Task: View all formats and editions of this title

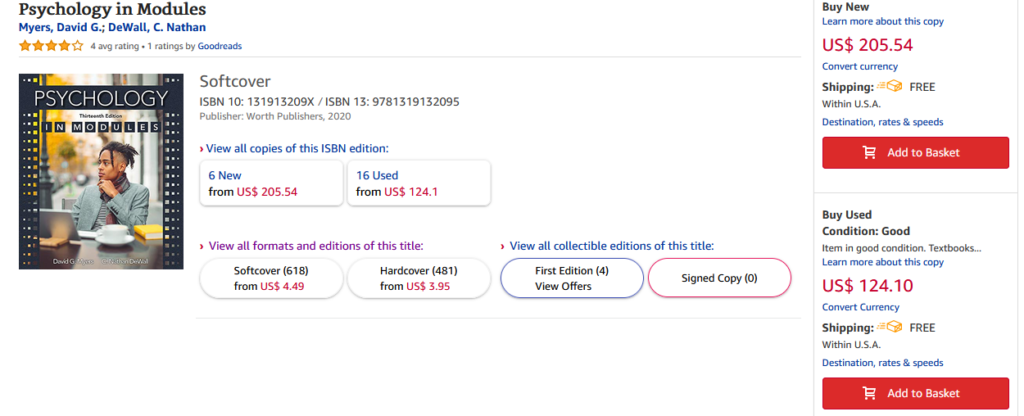Action: point(315,245)
